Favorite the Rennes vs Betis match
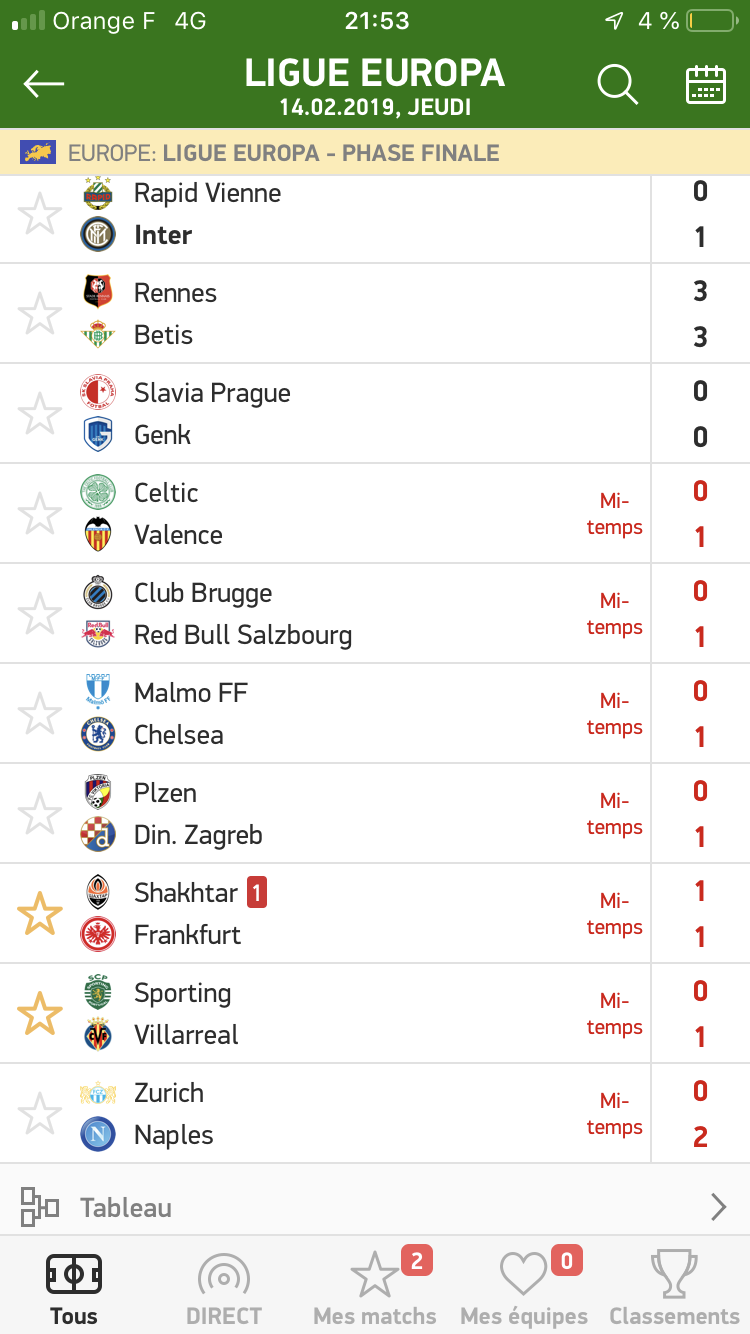This screenshot has width=750, height=1334. [x=40, y=314]
